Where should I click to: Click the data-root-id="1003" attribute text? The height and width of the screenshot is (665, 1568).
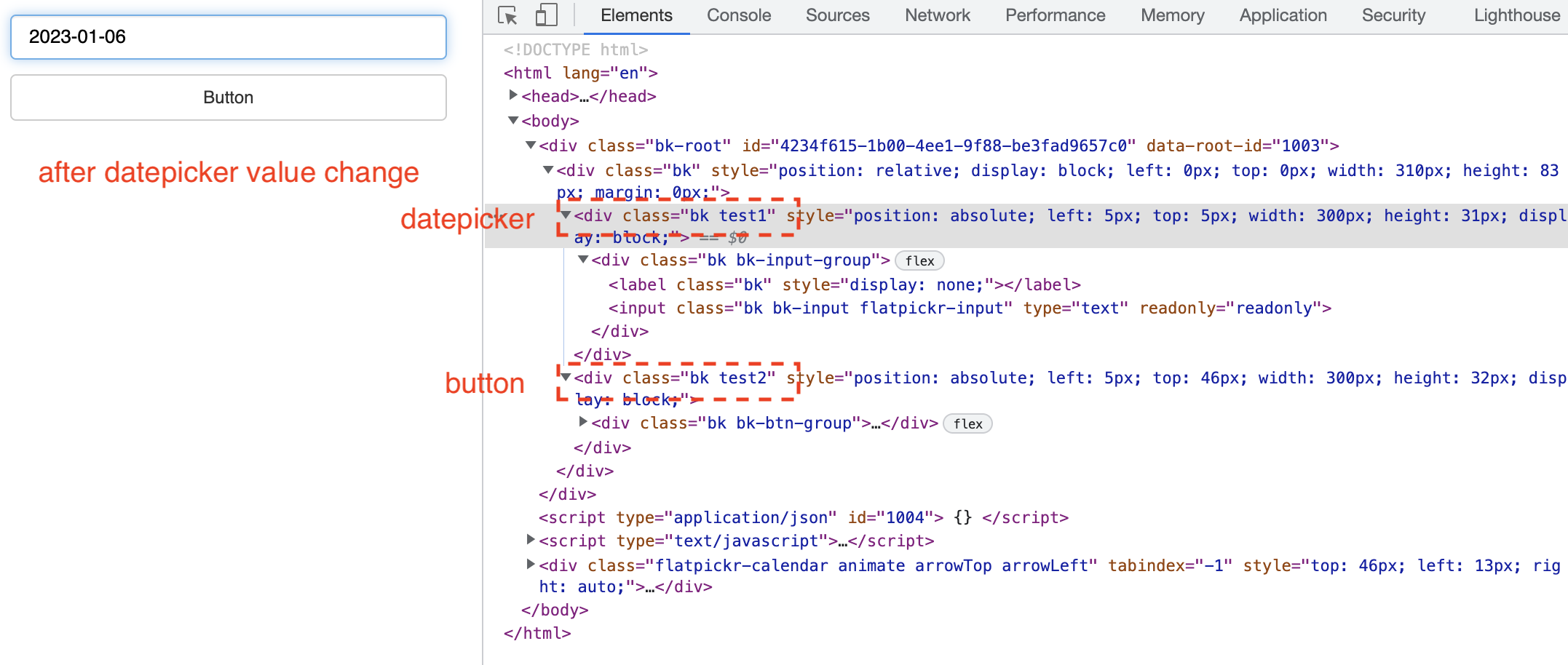click(1238, 146)
